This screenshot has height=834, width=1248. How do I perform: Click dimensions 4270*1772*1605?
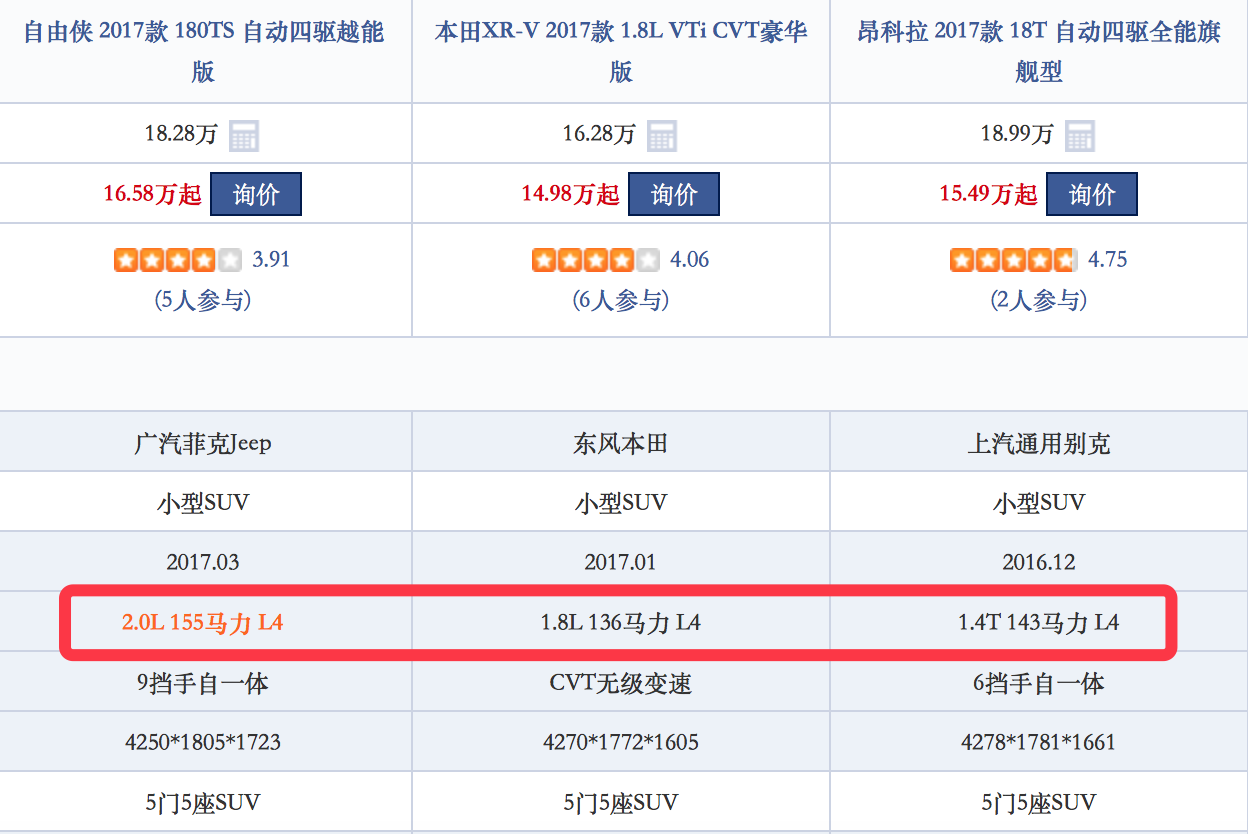[x=621, y=742]
